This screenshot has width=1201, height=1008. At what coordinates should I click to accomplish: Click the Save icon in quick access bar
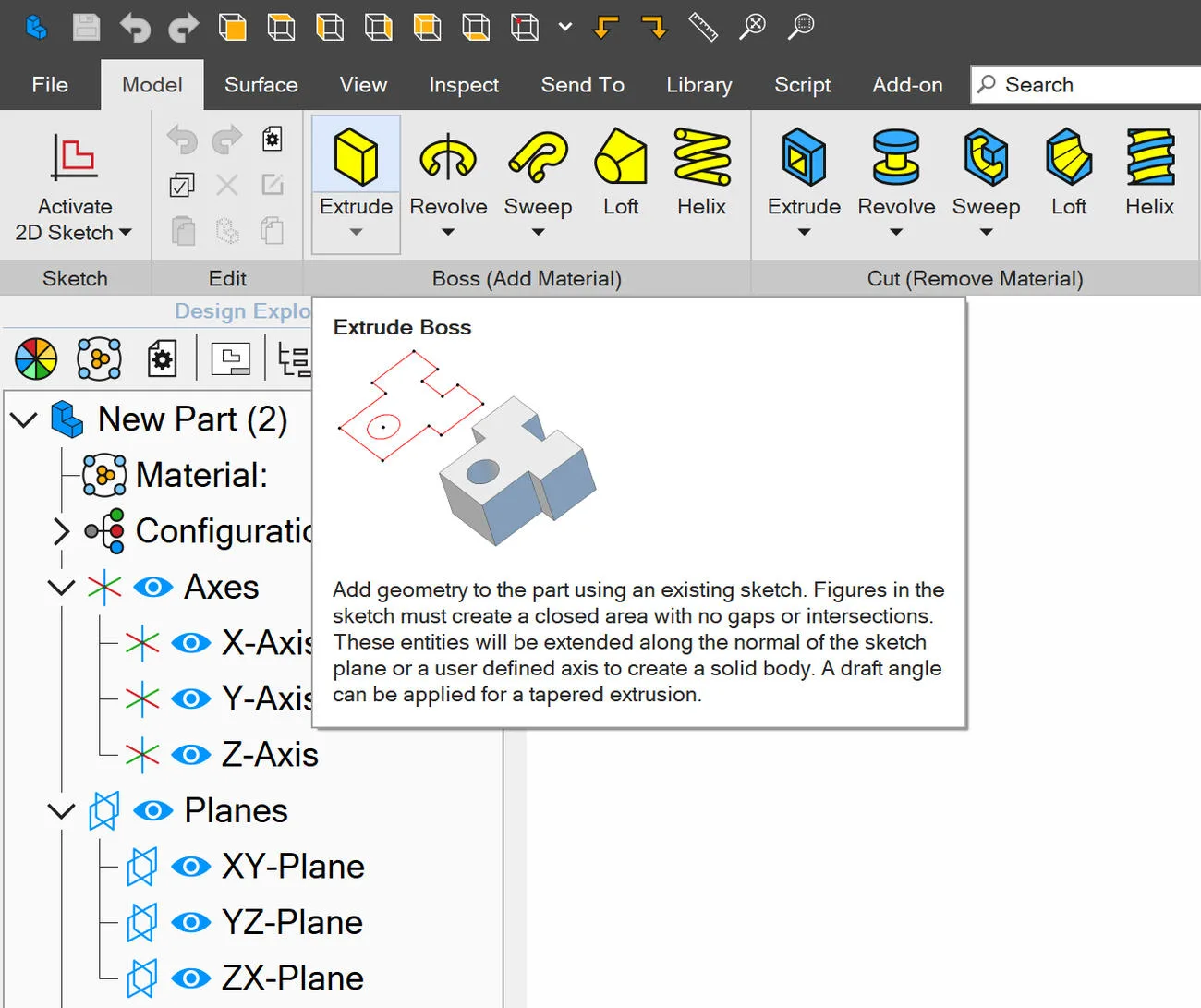[x=86, y=27]
